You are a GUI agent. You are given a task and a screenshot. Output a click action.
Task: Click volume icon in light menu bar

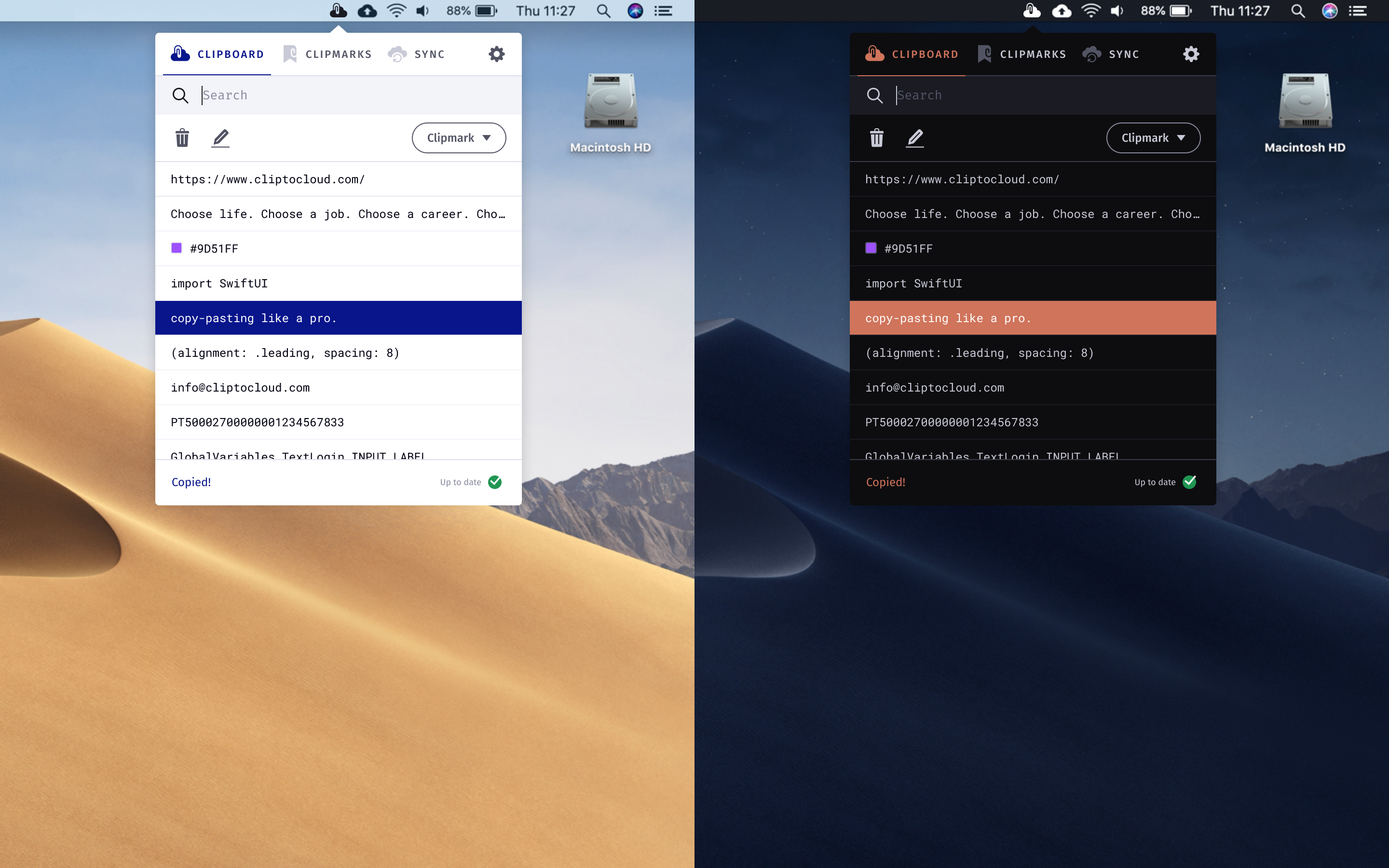pos(423,11)
